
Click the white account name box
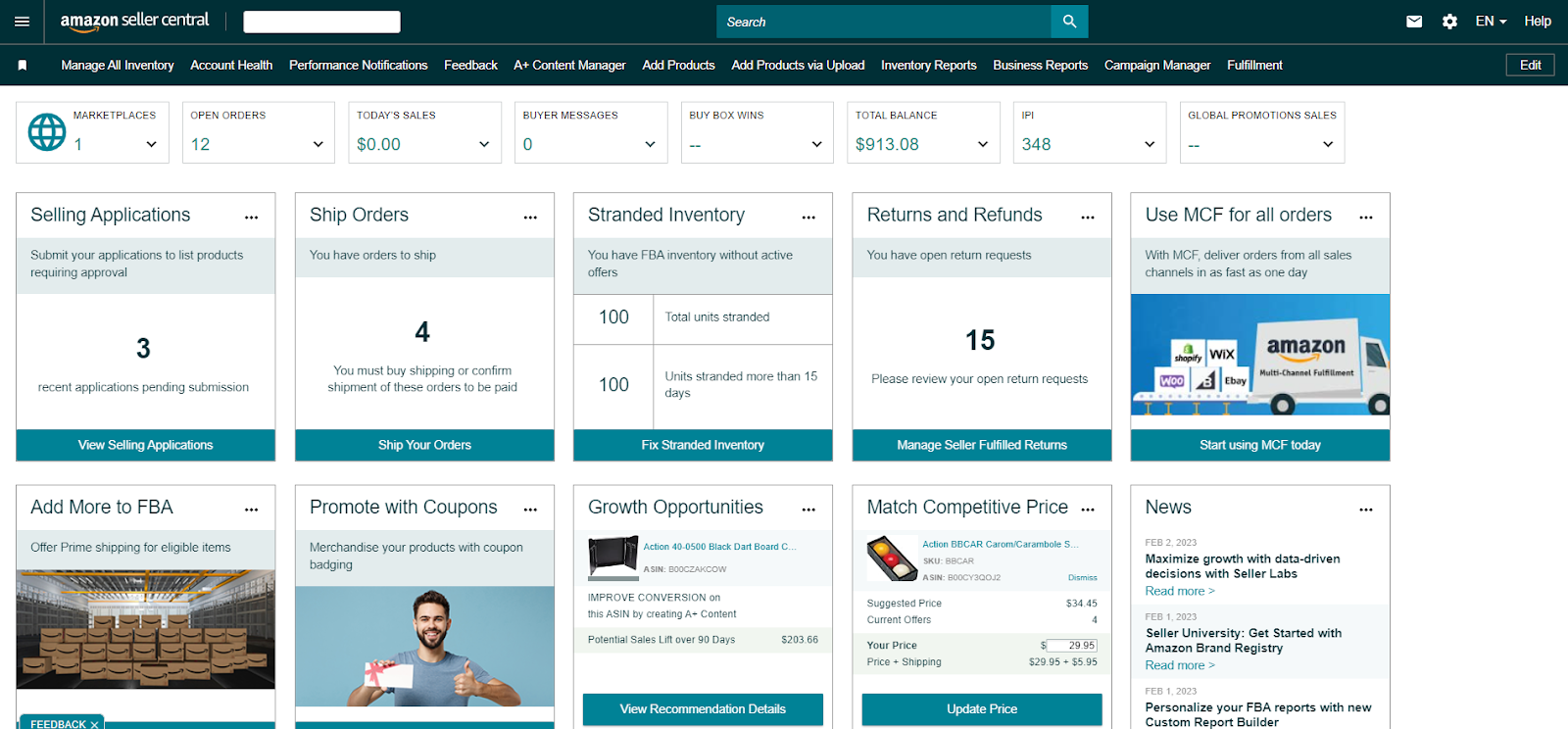tap(321, 22)
